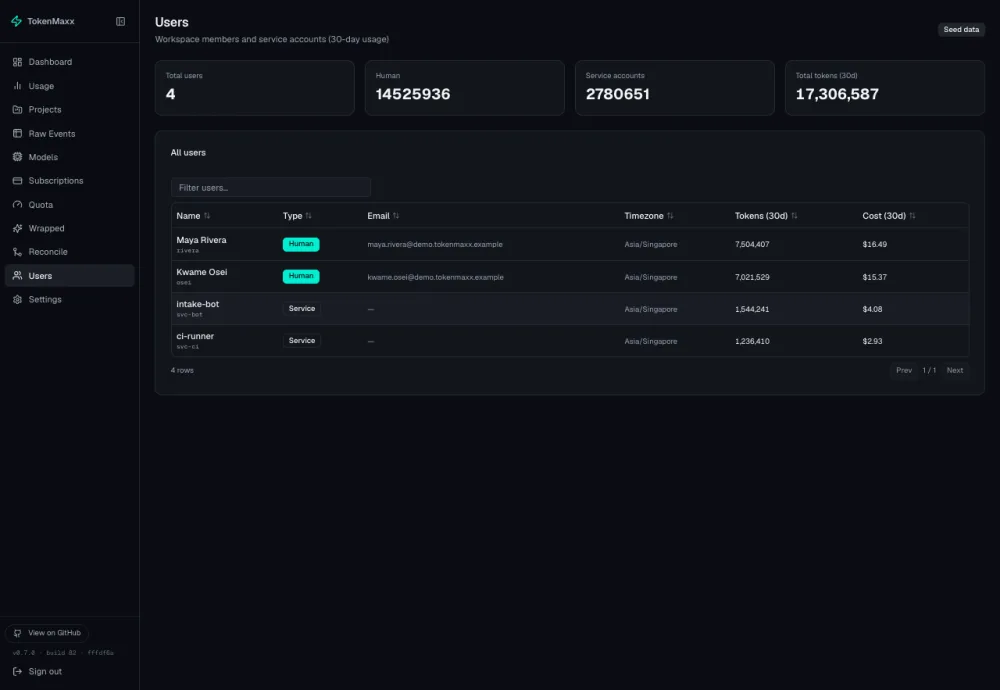Screen dimensions: 1000x690
Task: Click the Models chip icon
Action: 17,157
